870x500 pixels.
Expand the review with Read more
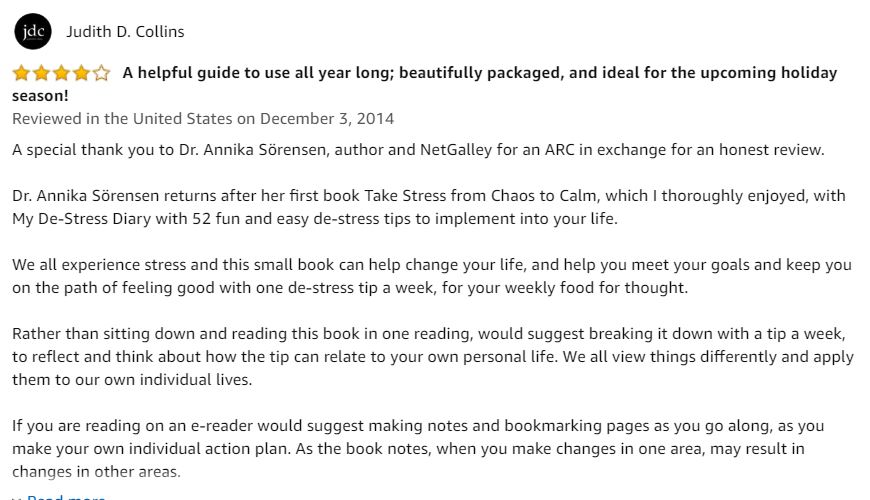coord(66,497)
